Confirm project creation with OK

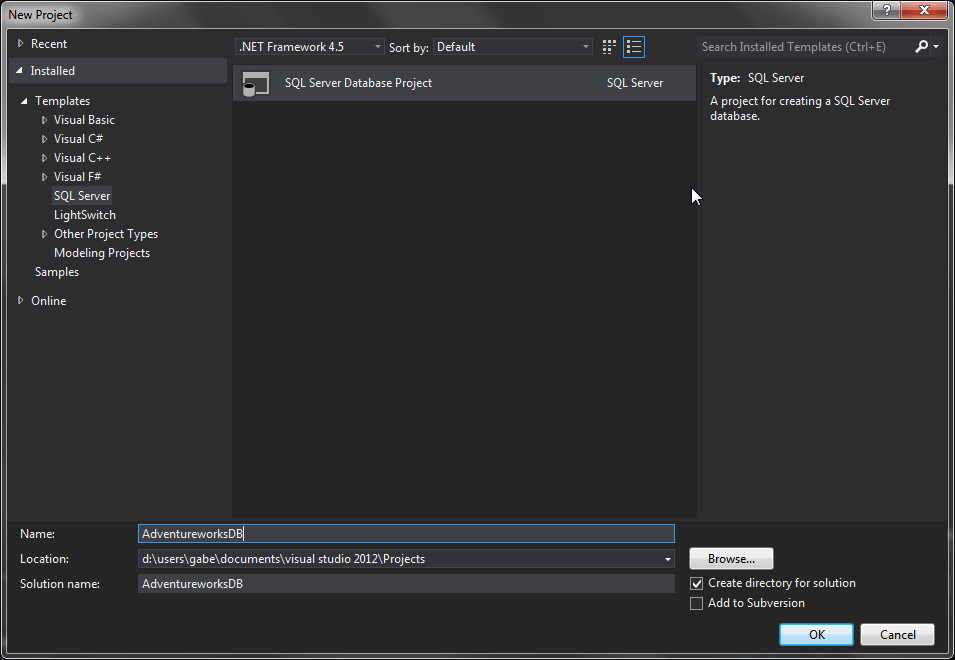[x=816, y=634]
